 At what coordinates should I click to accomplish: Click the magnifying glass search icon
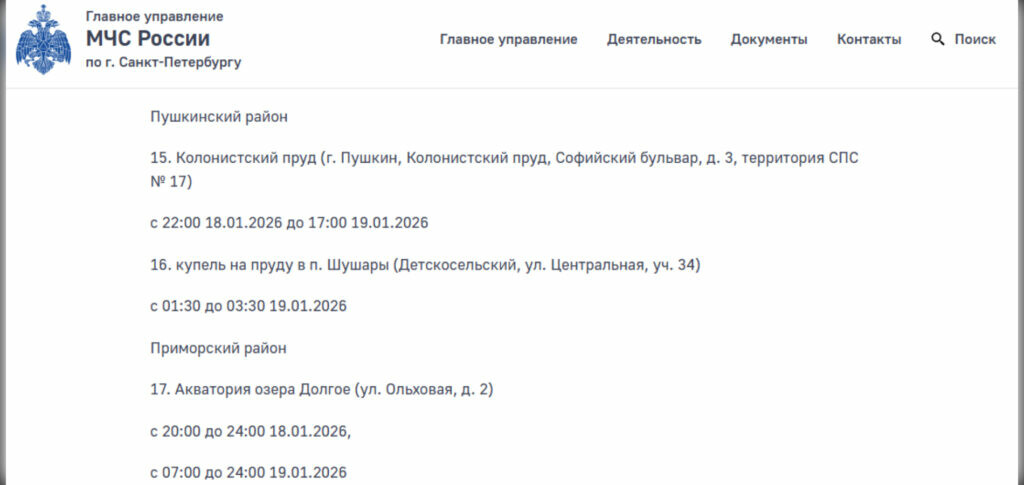pyautogui.click(x=937, y=39)
